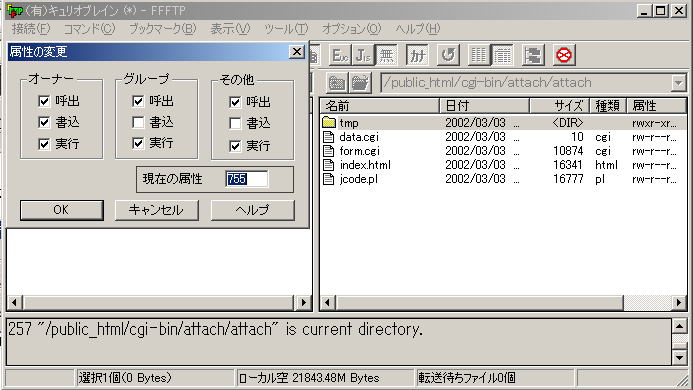The width and height of the screenshot is (693, 390).
Task: Sort by 属性 column header
Action: 656,106
